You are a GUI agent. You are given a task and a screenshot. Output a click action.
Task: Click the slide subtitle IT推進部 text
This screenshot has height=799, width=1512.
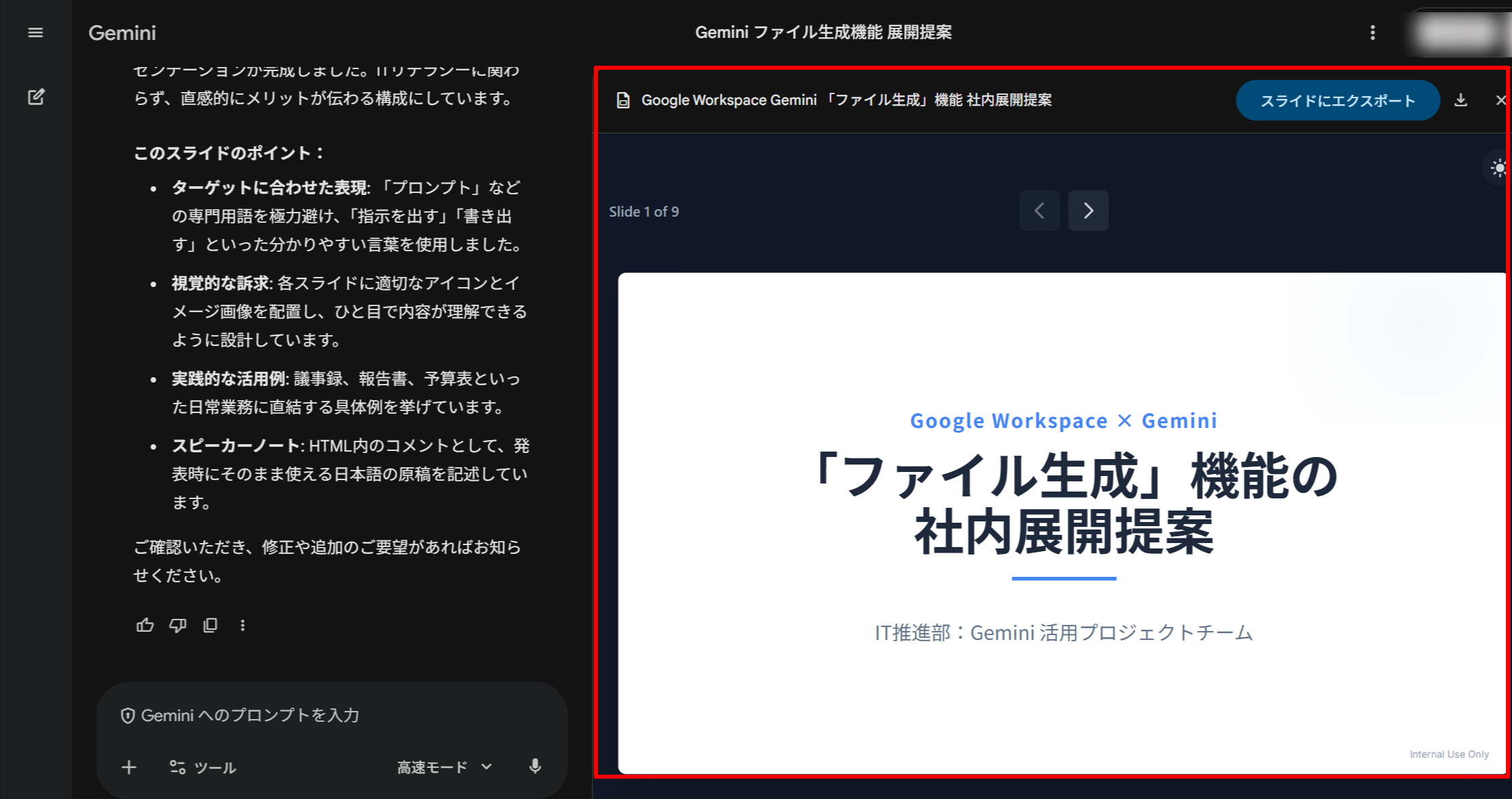1064,632
